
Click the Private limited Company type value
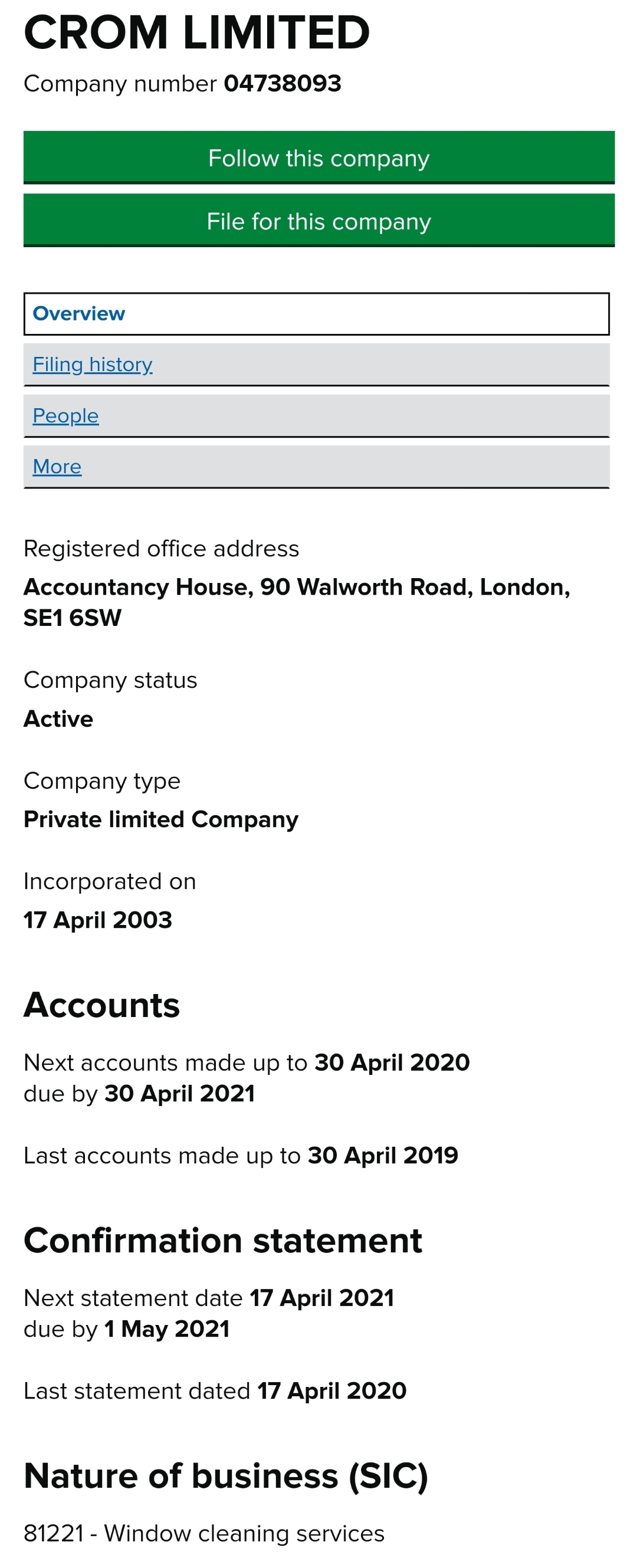161,819
